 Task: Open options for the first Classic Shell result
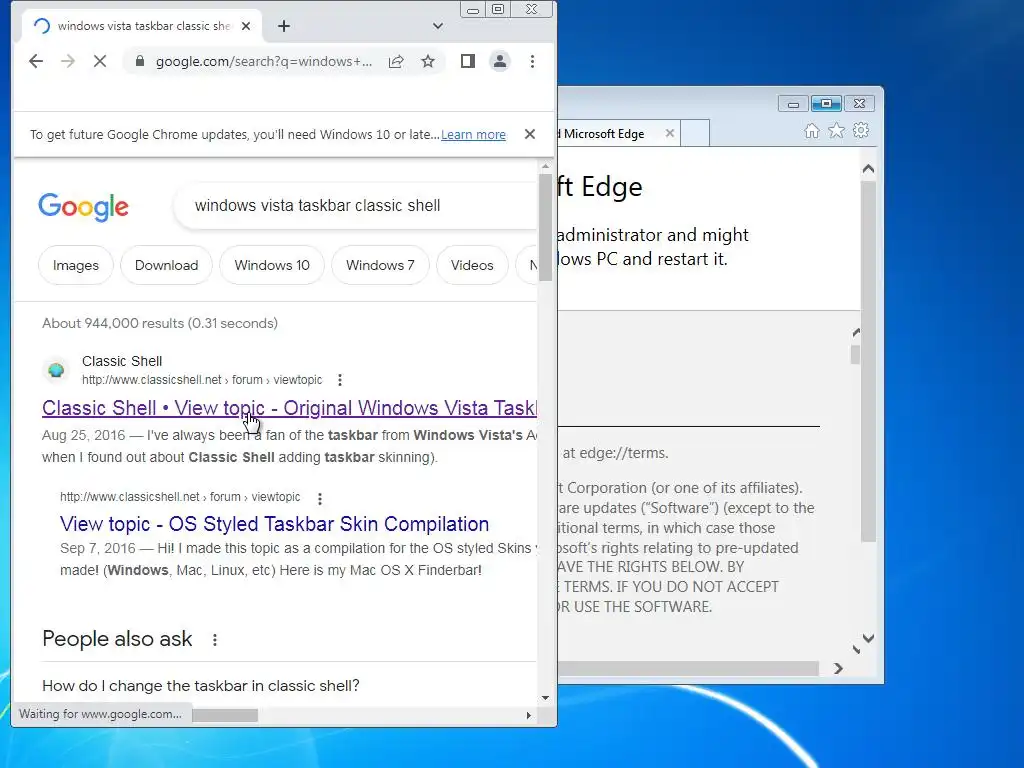[340, 380]
